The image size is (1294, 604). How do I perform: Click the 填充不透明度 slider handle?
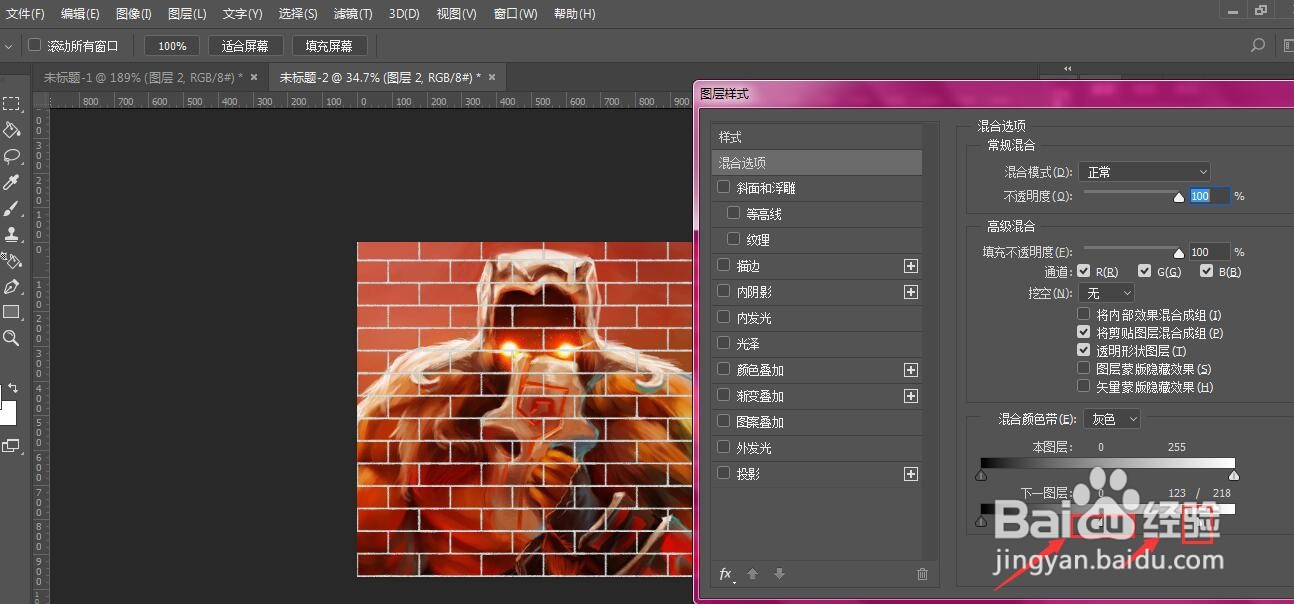(x=1179, y=254)
